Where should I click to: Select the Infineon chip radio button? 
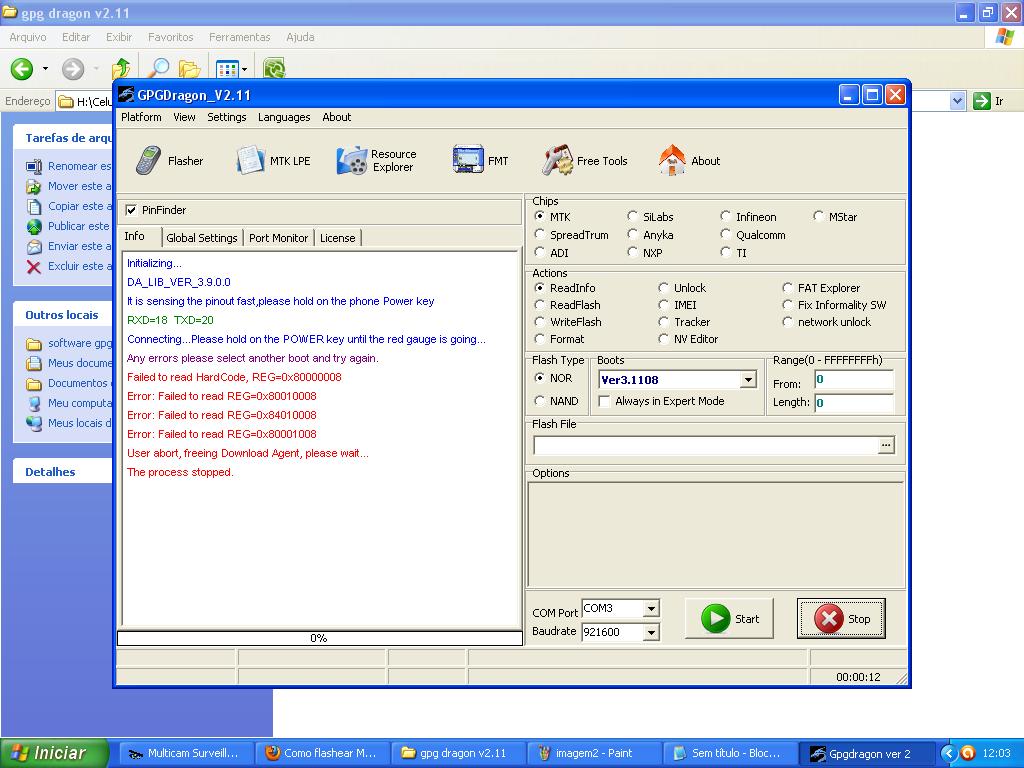coord(726,216)
